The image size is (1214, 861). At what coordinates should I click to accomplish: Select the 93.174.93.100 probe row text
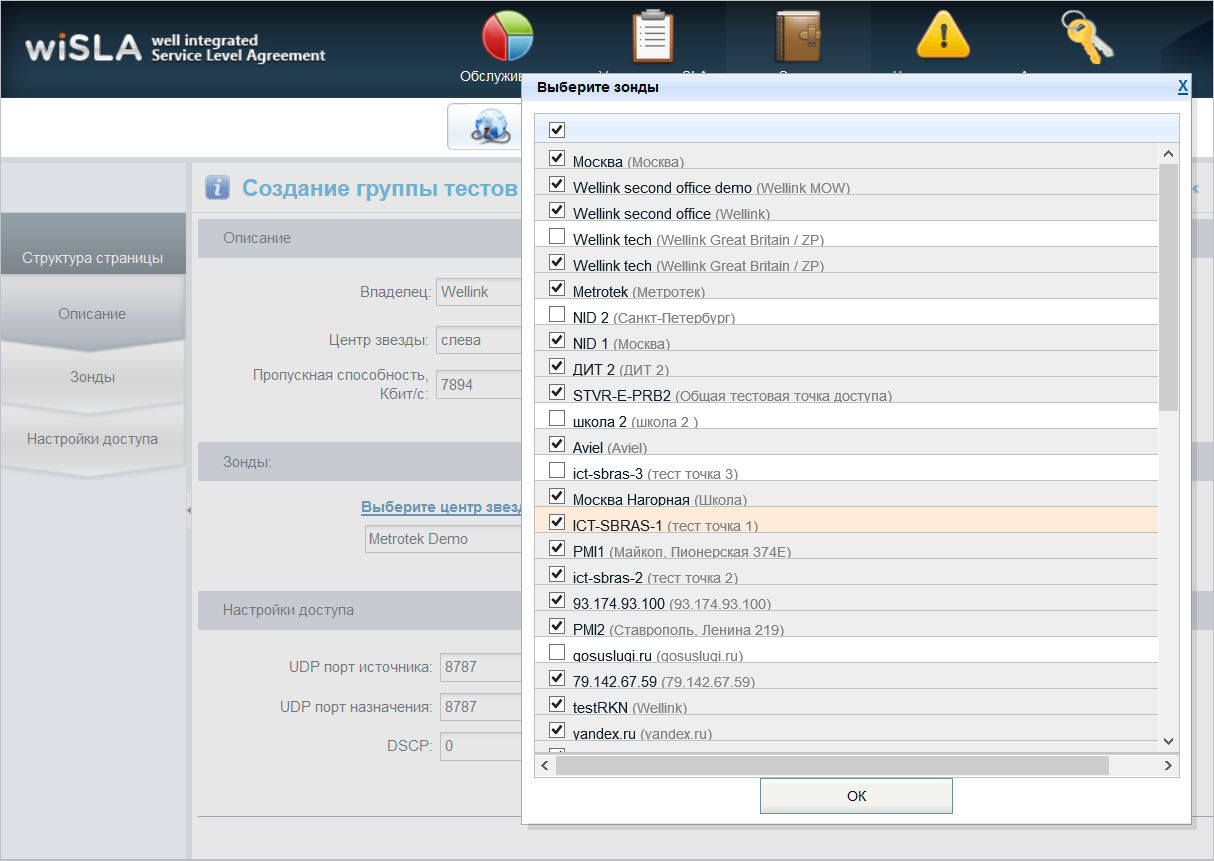672,604
